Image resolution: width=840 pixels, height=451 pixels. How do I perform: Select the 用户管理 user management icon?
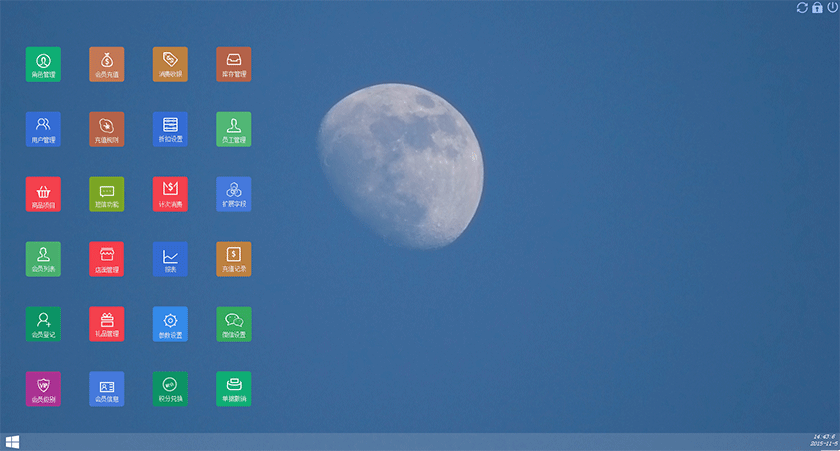tap(43, 129)
